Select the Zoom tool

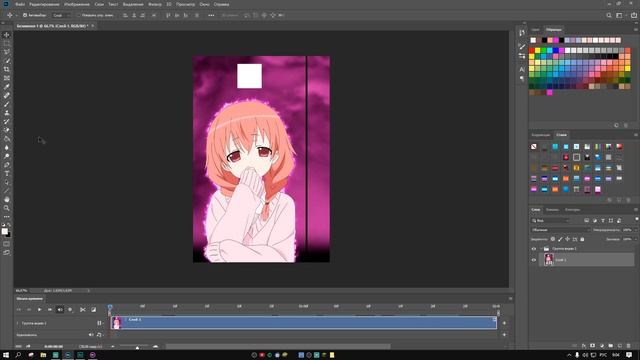coord(7,208)
